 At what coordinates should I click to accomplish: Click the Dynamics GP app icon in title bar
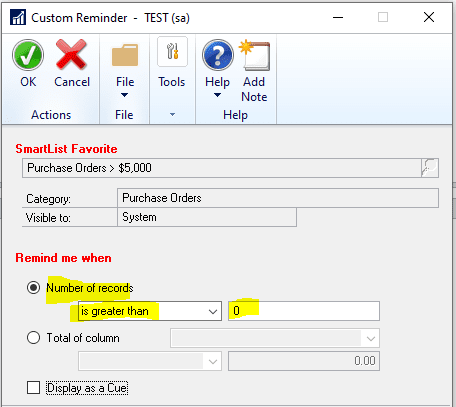point(18,17)
